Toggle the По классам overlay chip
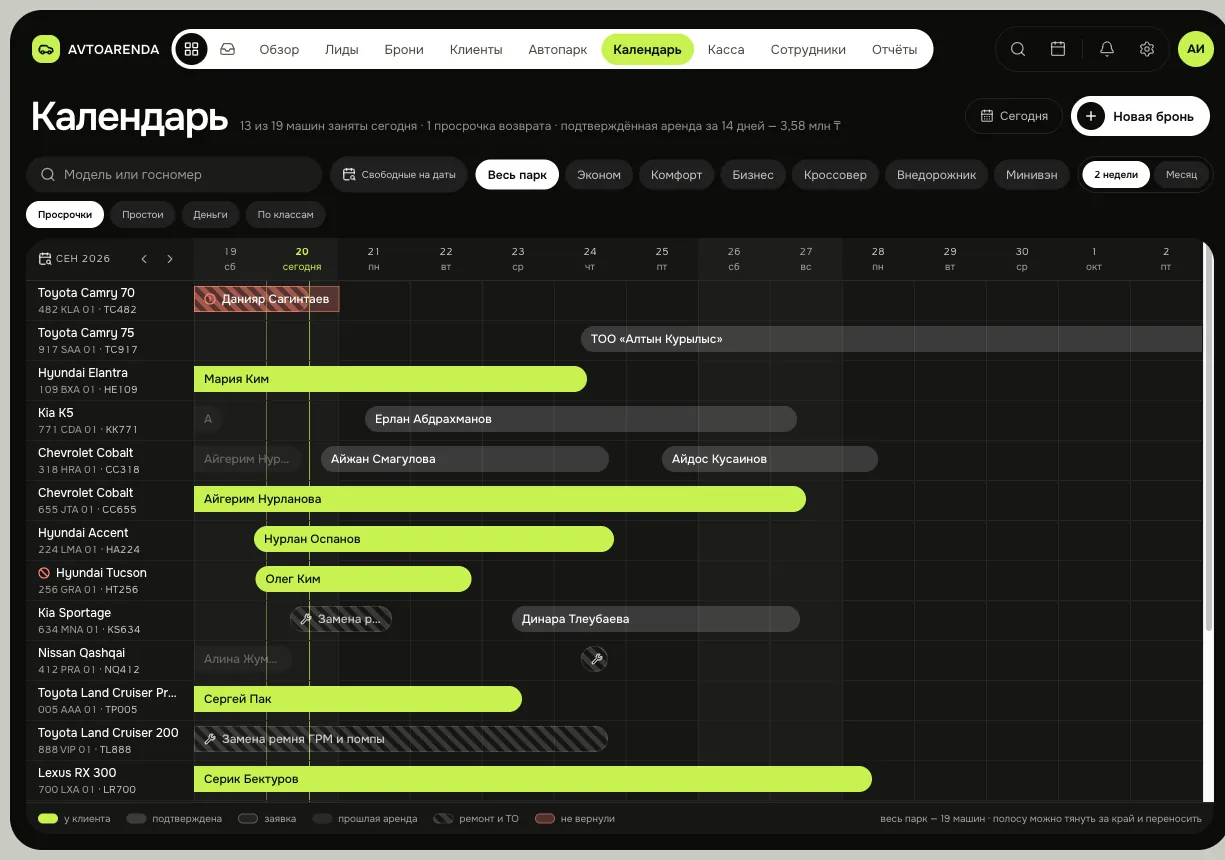Image resolution: width=1225 pixels, height=860 pixels. tap(286, 214)
